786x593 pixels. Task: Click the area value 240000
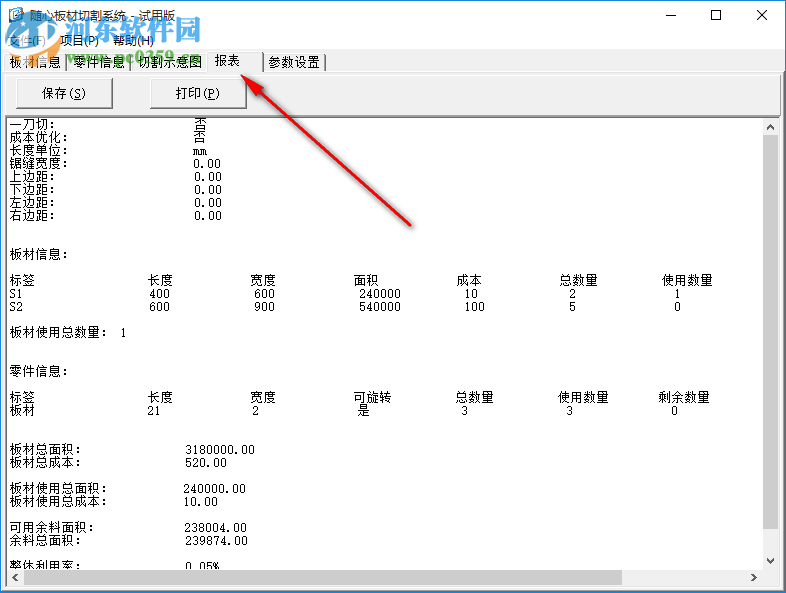coord(379,294)
